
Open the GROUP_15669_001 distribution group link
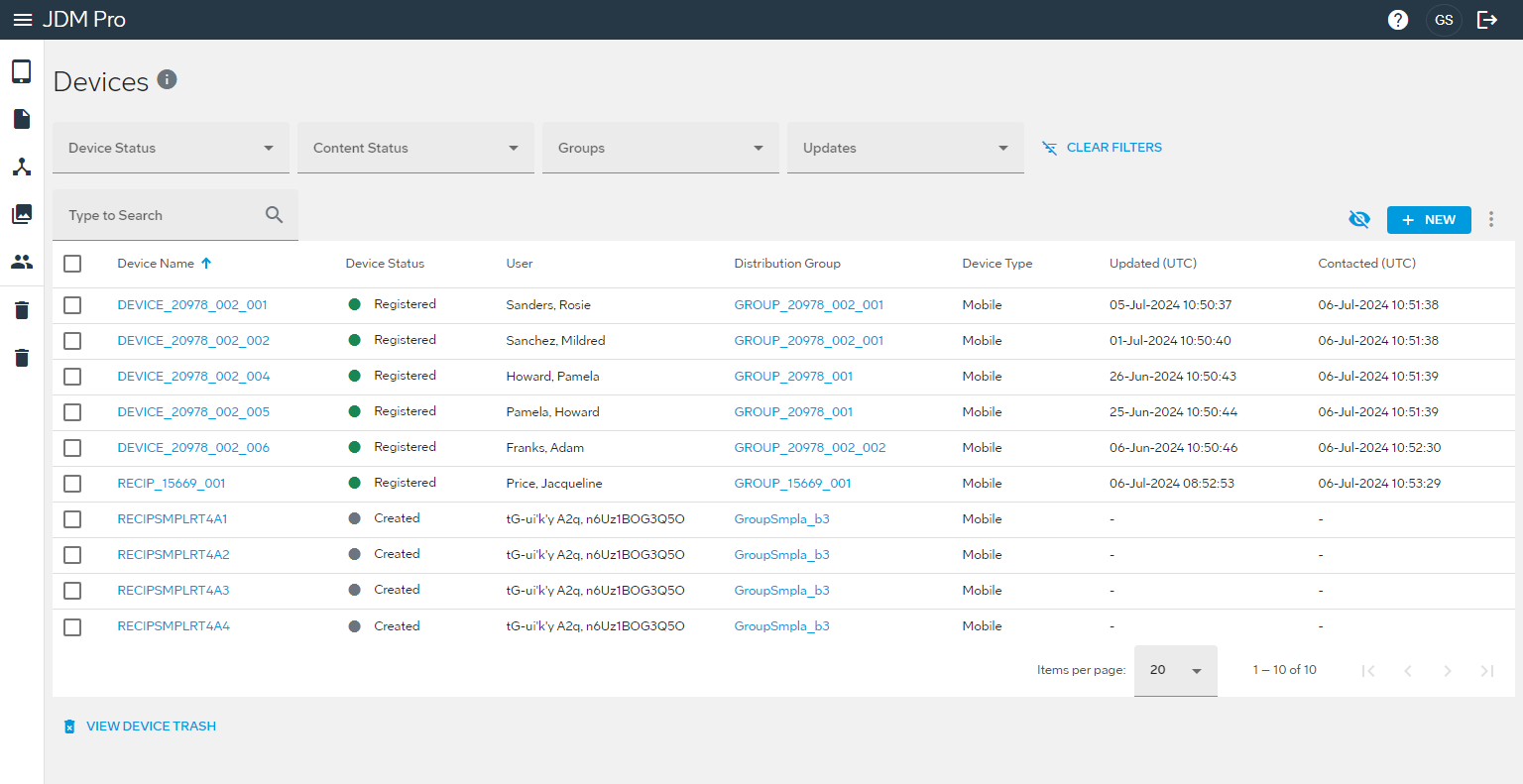(792, 484)
